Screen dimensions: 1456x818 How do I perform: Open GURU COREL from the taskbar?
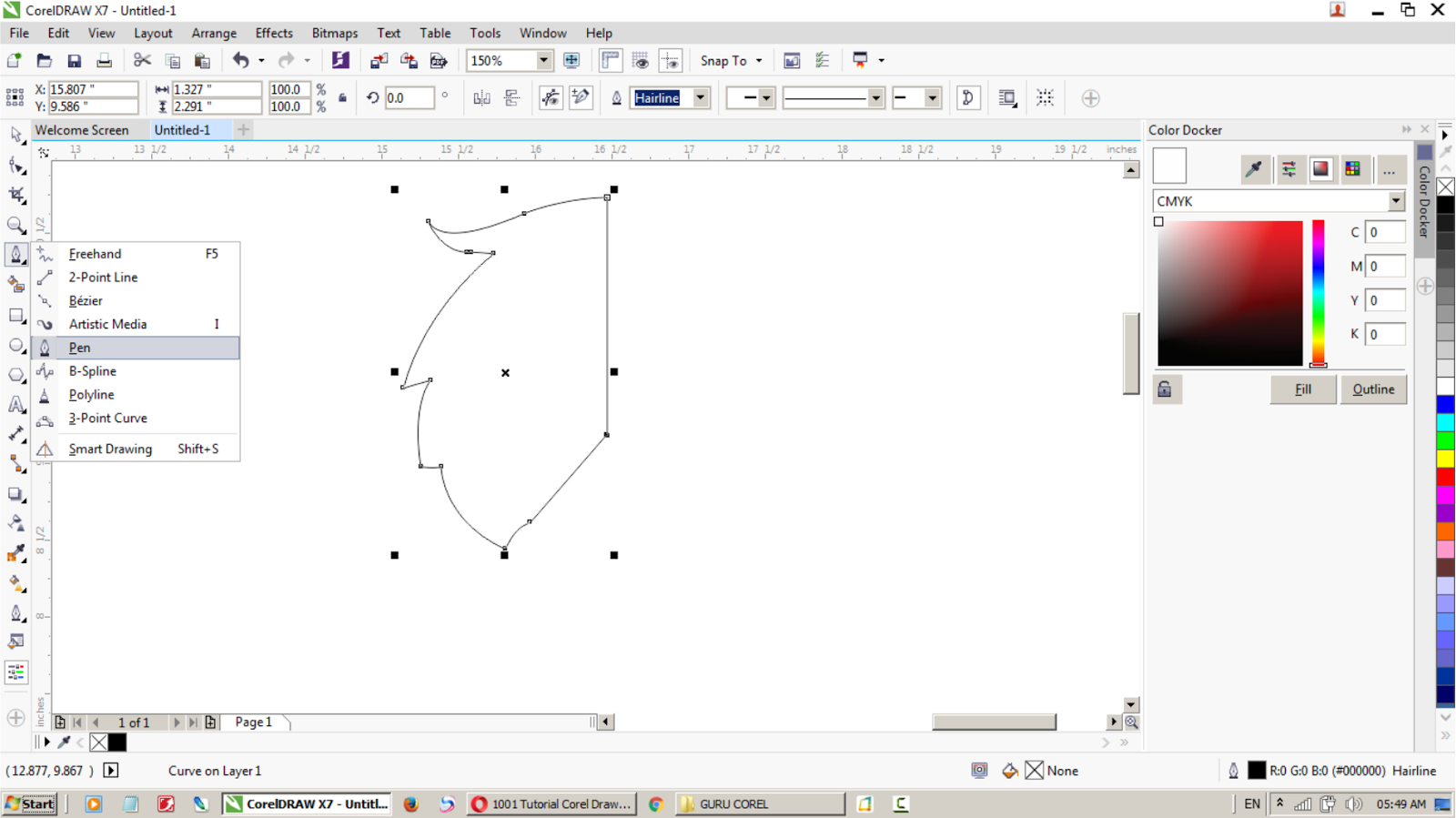(761, 804)
